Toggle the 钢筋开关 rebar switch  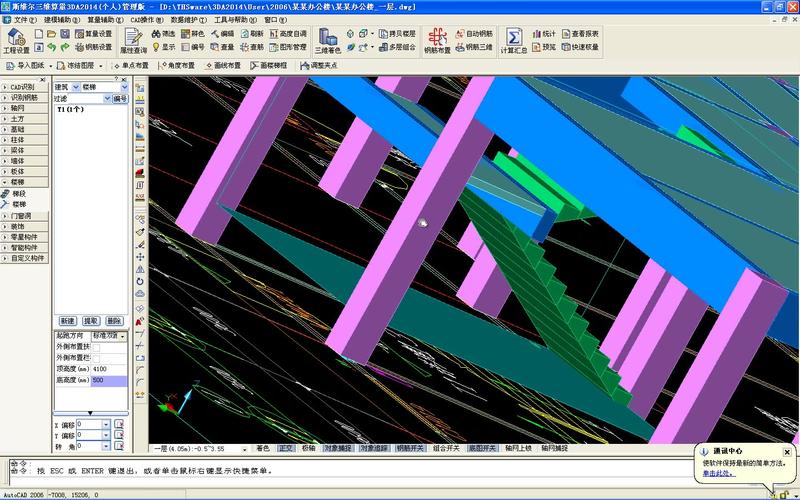(x=410, y=448)
